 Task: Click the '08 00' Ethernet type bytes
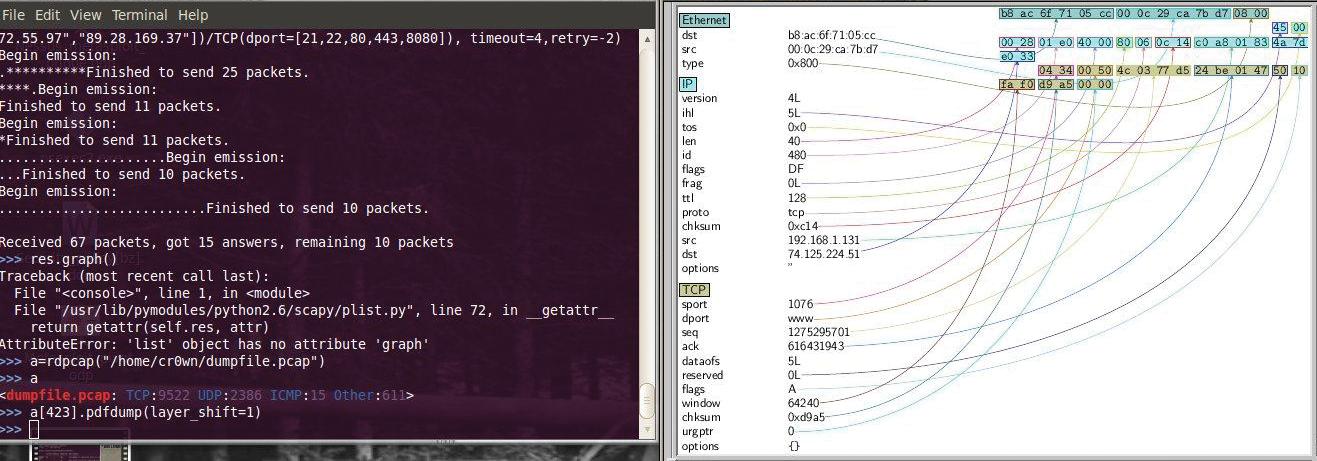[x=1251, y=13]
